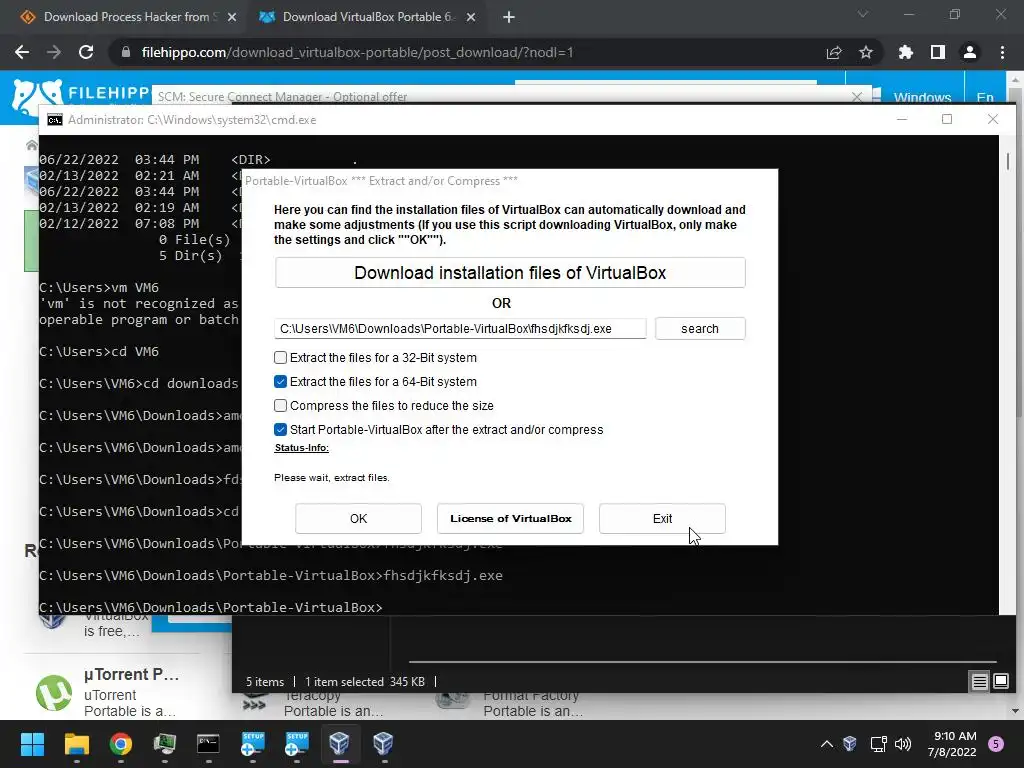Open Command Prompt from taskbar

tap(208, 744)
